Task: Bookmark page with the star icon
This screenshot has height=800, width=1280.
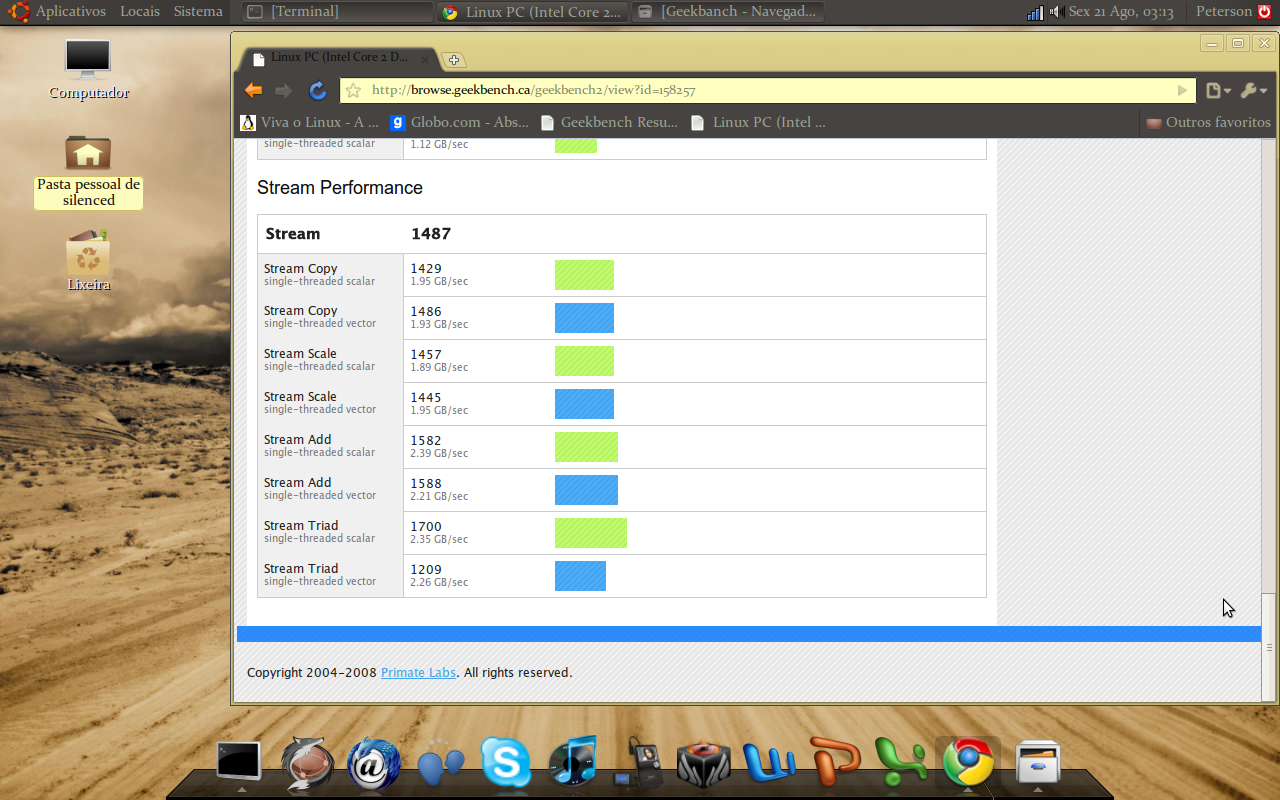Action: point(353,91)
